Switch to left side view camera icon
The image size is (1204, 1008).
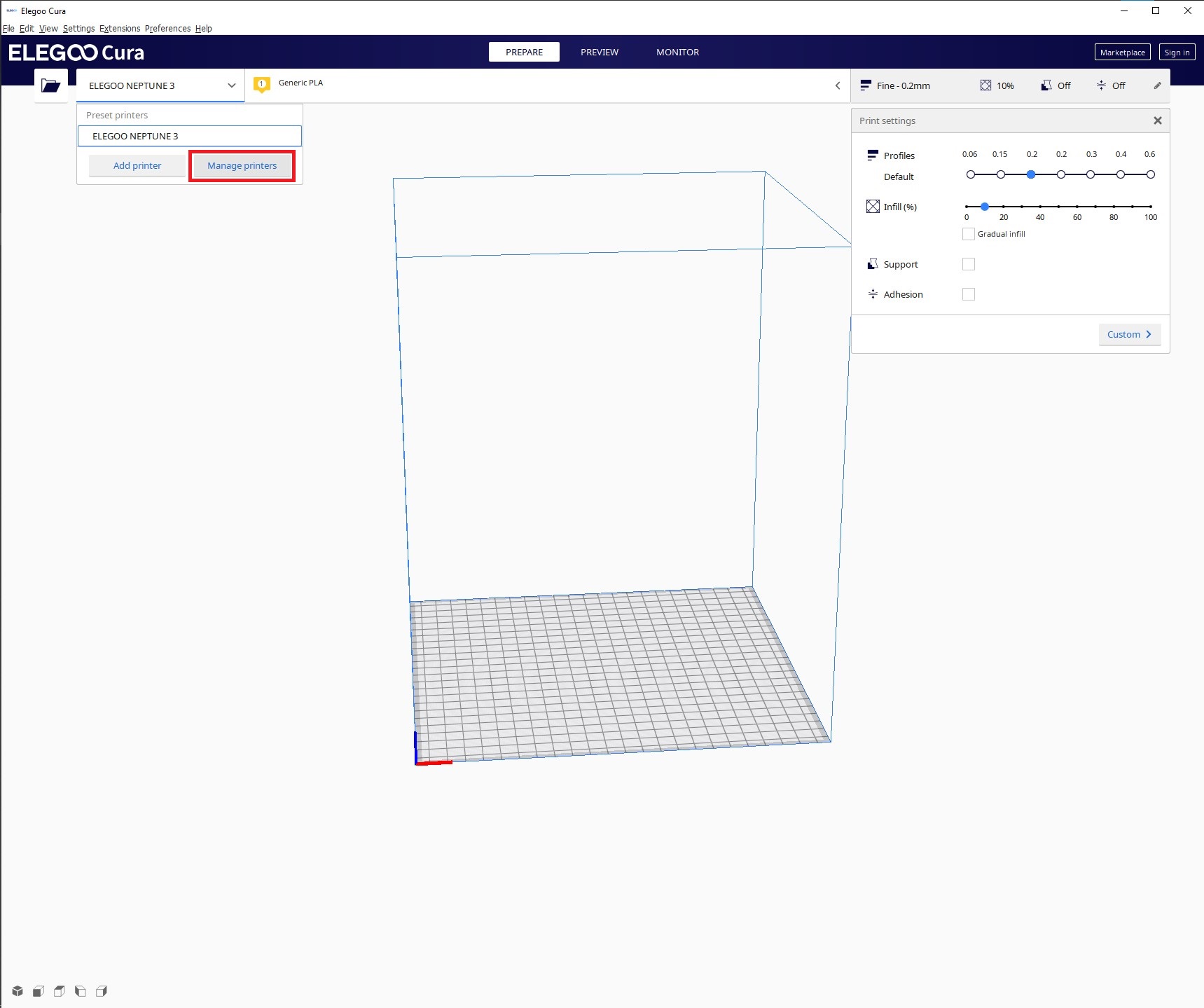(81, 991)
